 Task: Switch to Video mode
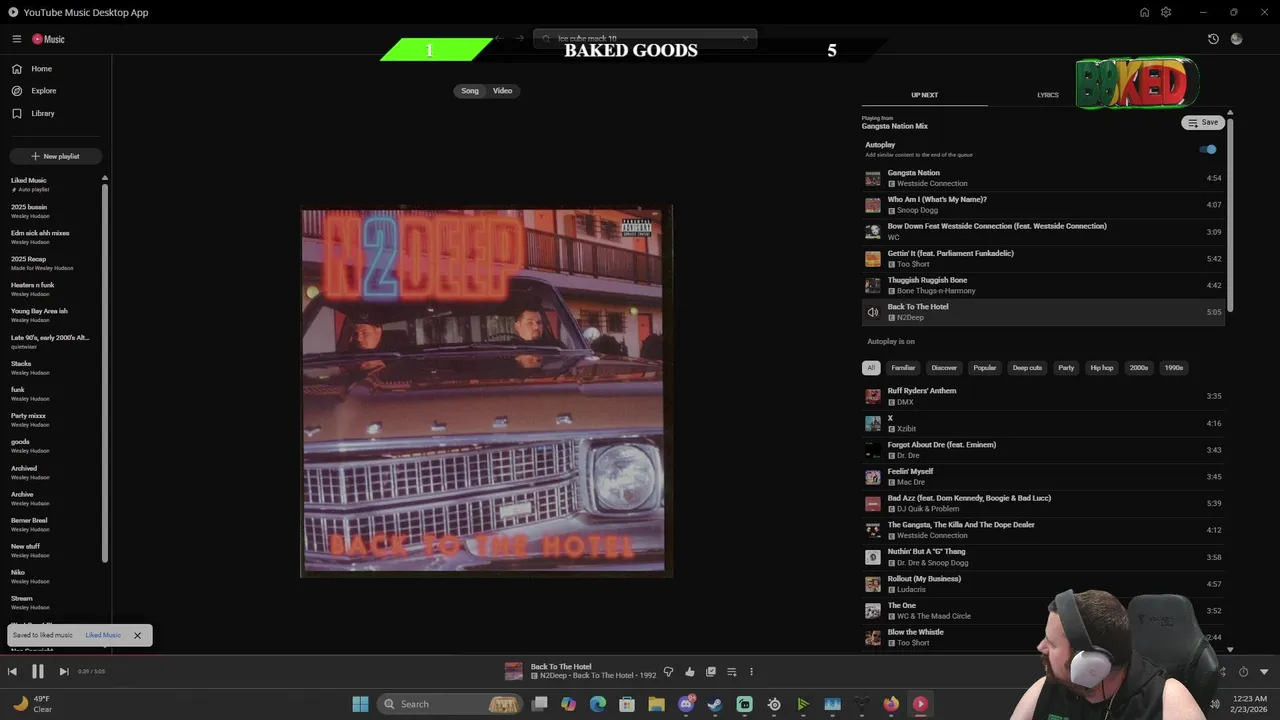(502, 91)
